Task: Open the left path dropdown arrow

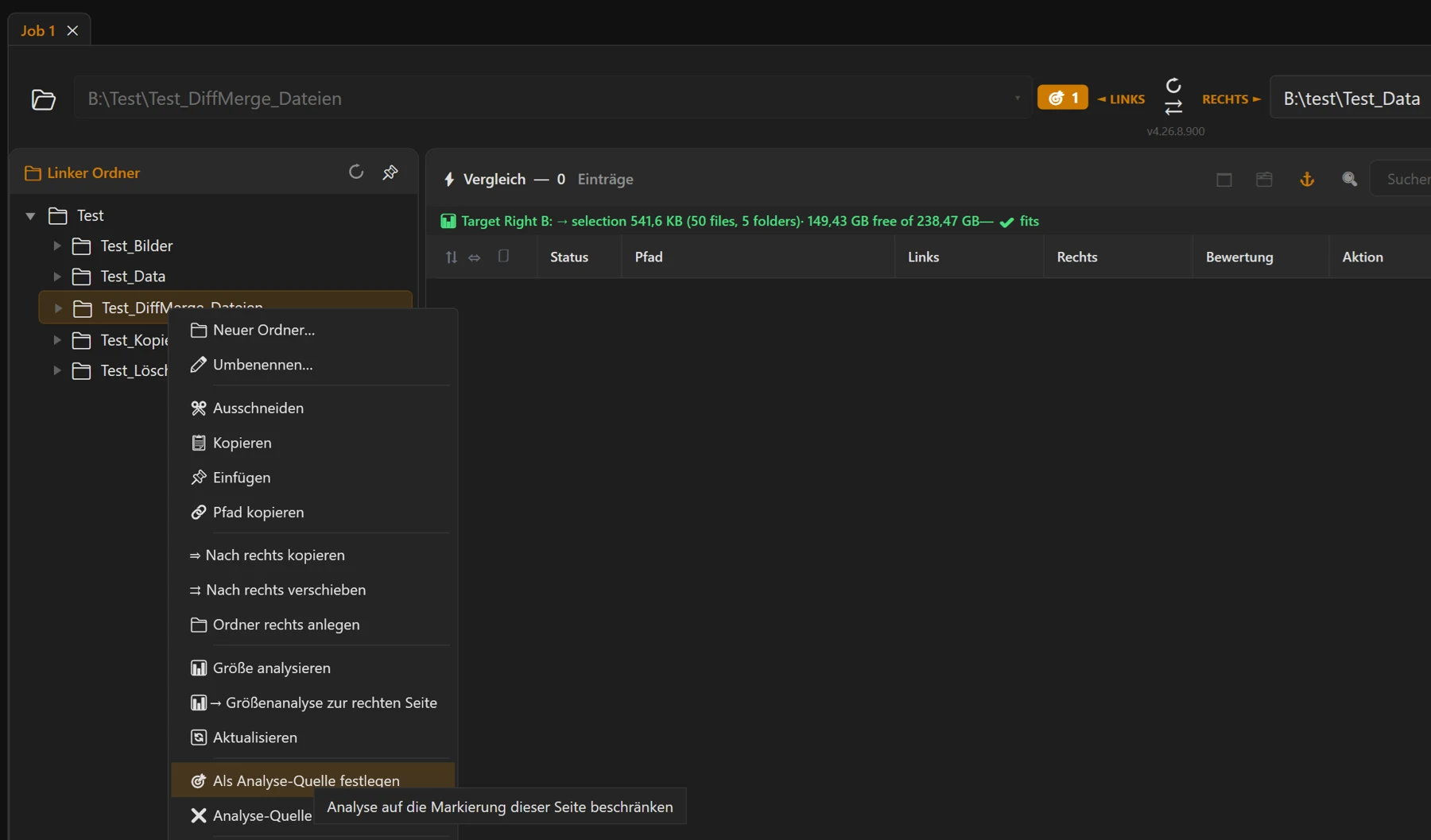Action: [1018, 99]
